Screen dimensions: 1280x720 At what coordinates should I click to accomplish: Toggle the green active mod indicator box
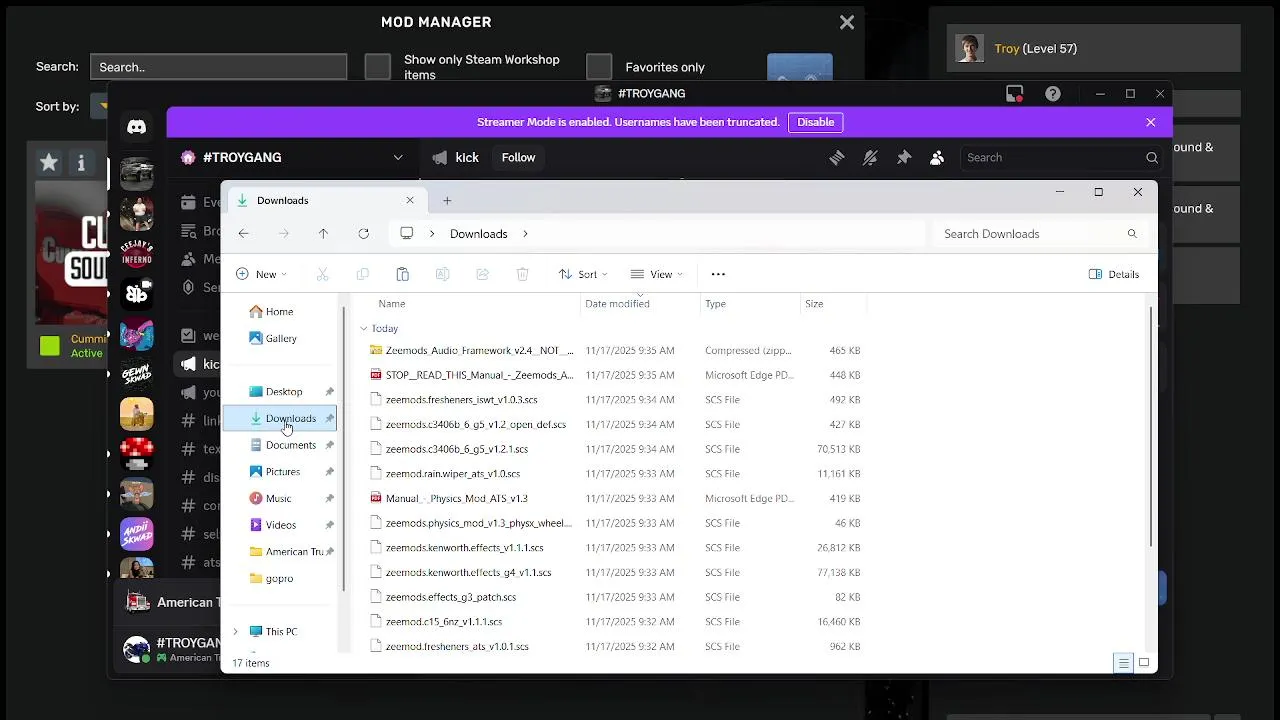(50, 346)
